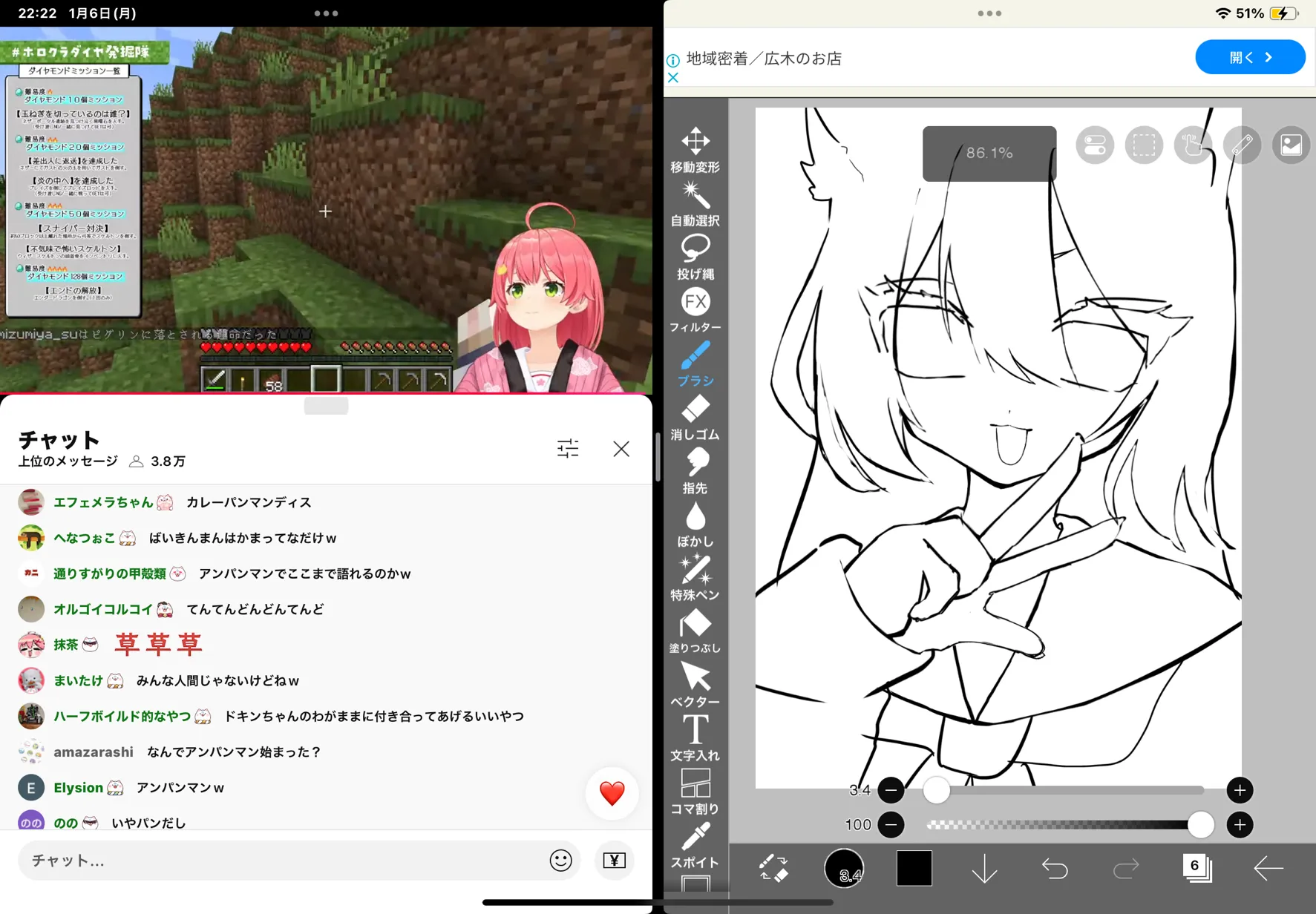This screenshot has width=1316, height=914.
Task: Decrease brush thickness with minus button
Action: tap(891, 790)
